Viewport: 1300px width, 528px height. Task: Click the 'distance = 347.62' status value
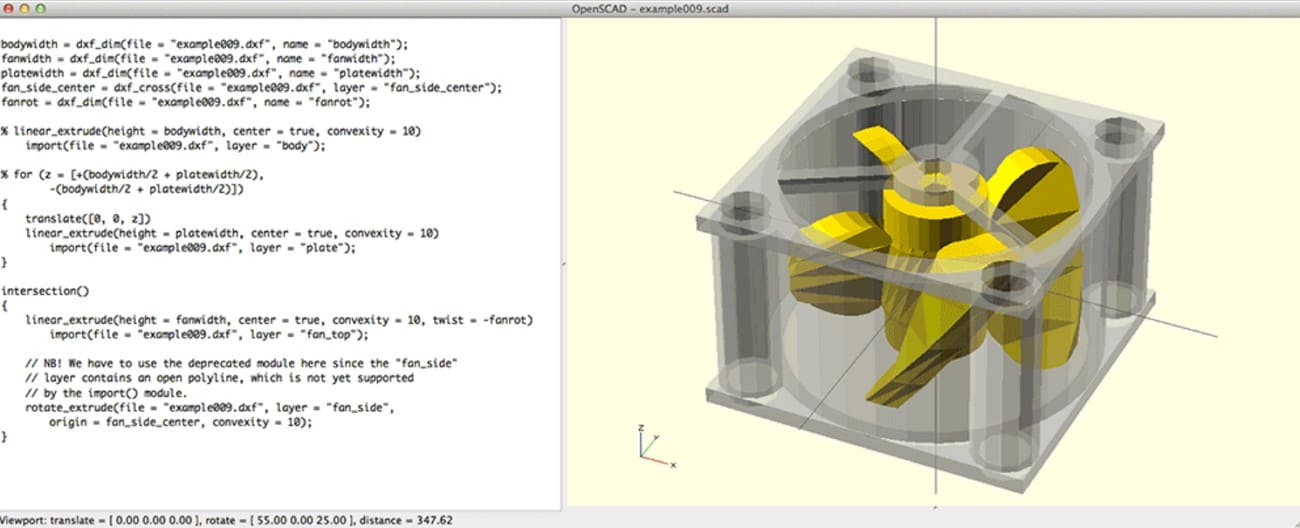pyautogui.click(x=407, y=520)
